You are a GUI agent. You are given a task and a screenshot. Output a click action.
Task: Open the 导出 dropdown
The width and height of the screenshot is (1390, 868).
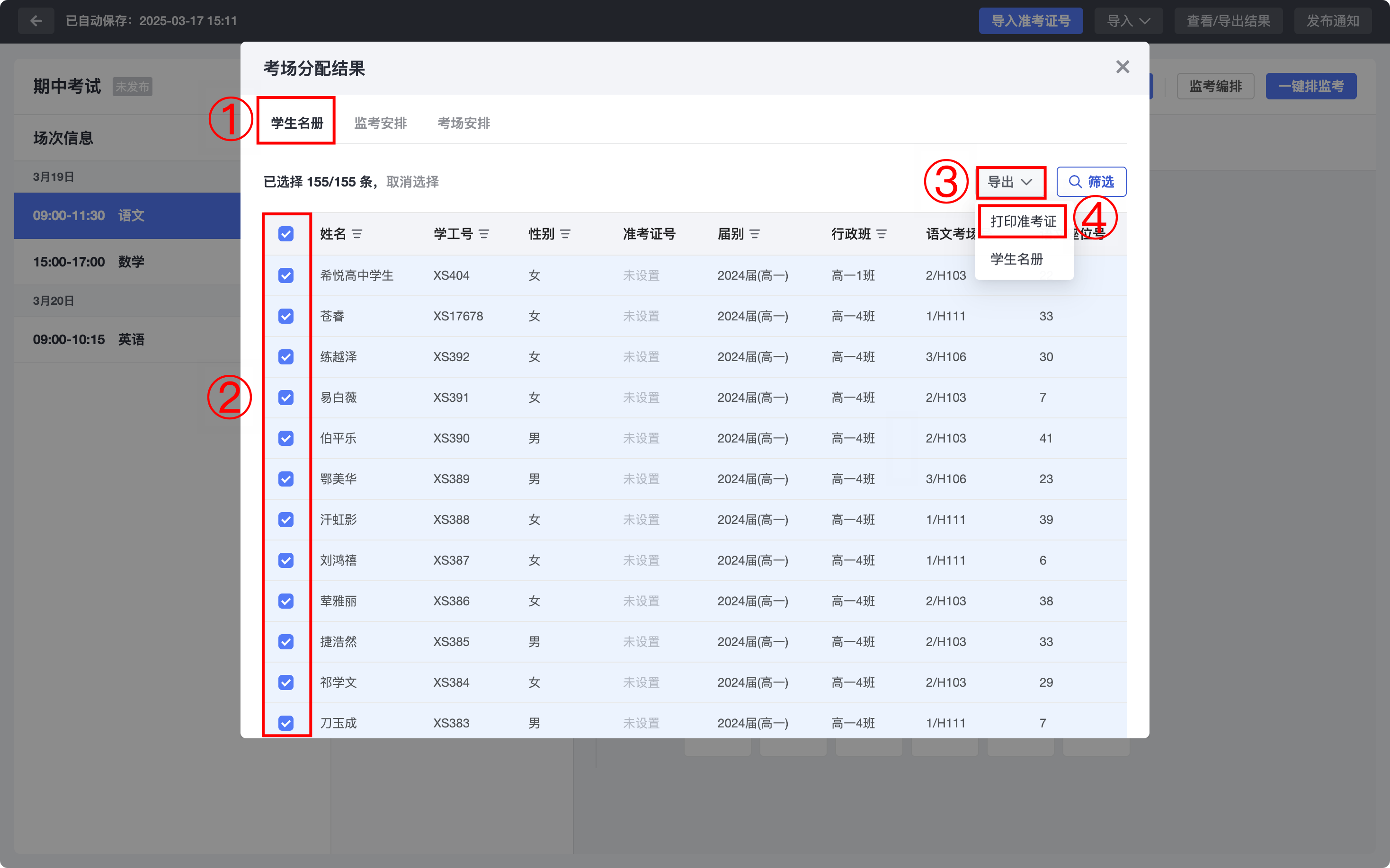click(x=1010, y=182)
